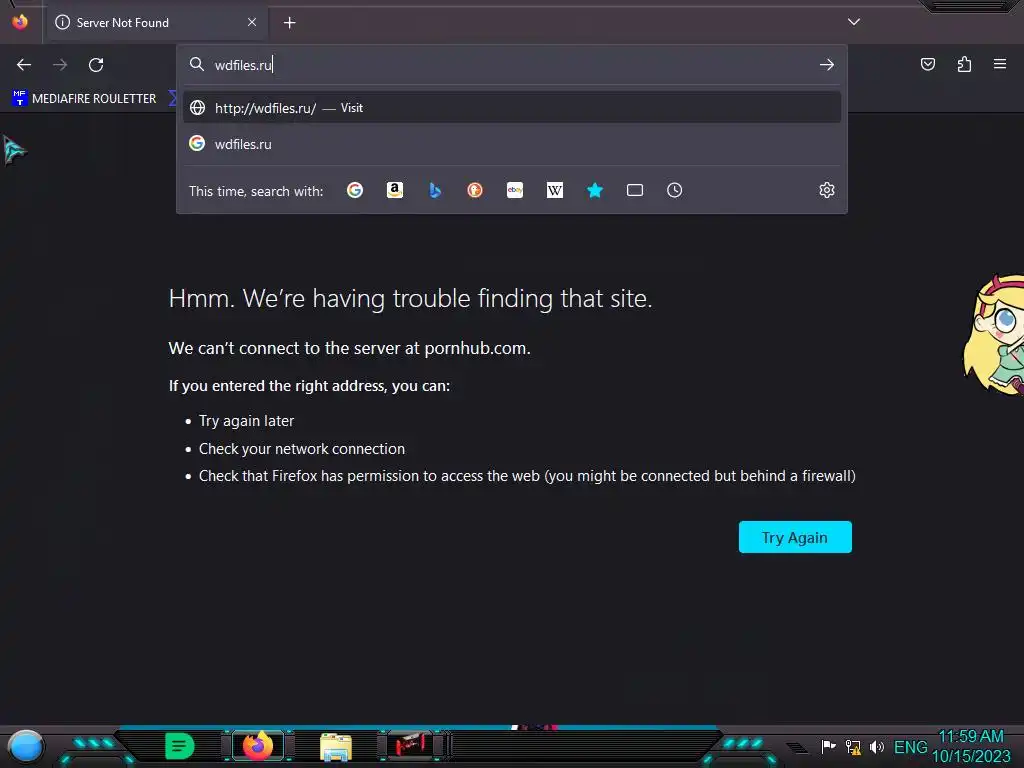Screen dimensions: 1024x768
Task: Open the clock showing 11:59 AM
Action: 971,746
